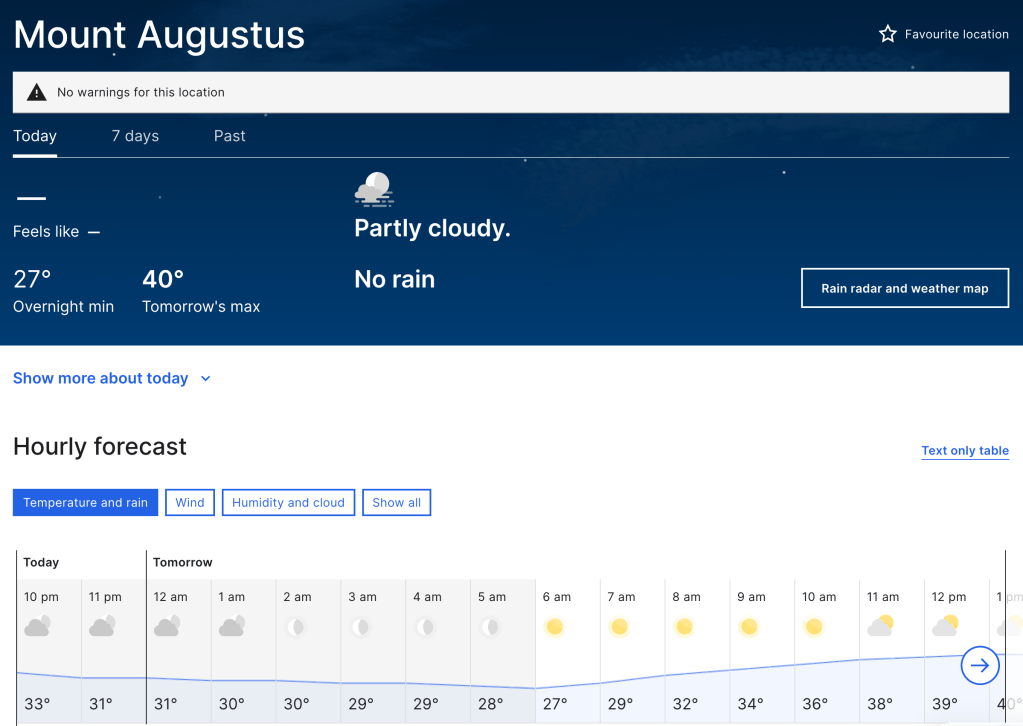
Task: Open the 7 days tab
Action: point(135,136)
